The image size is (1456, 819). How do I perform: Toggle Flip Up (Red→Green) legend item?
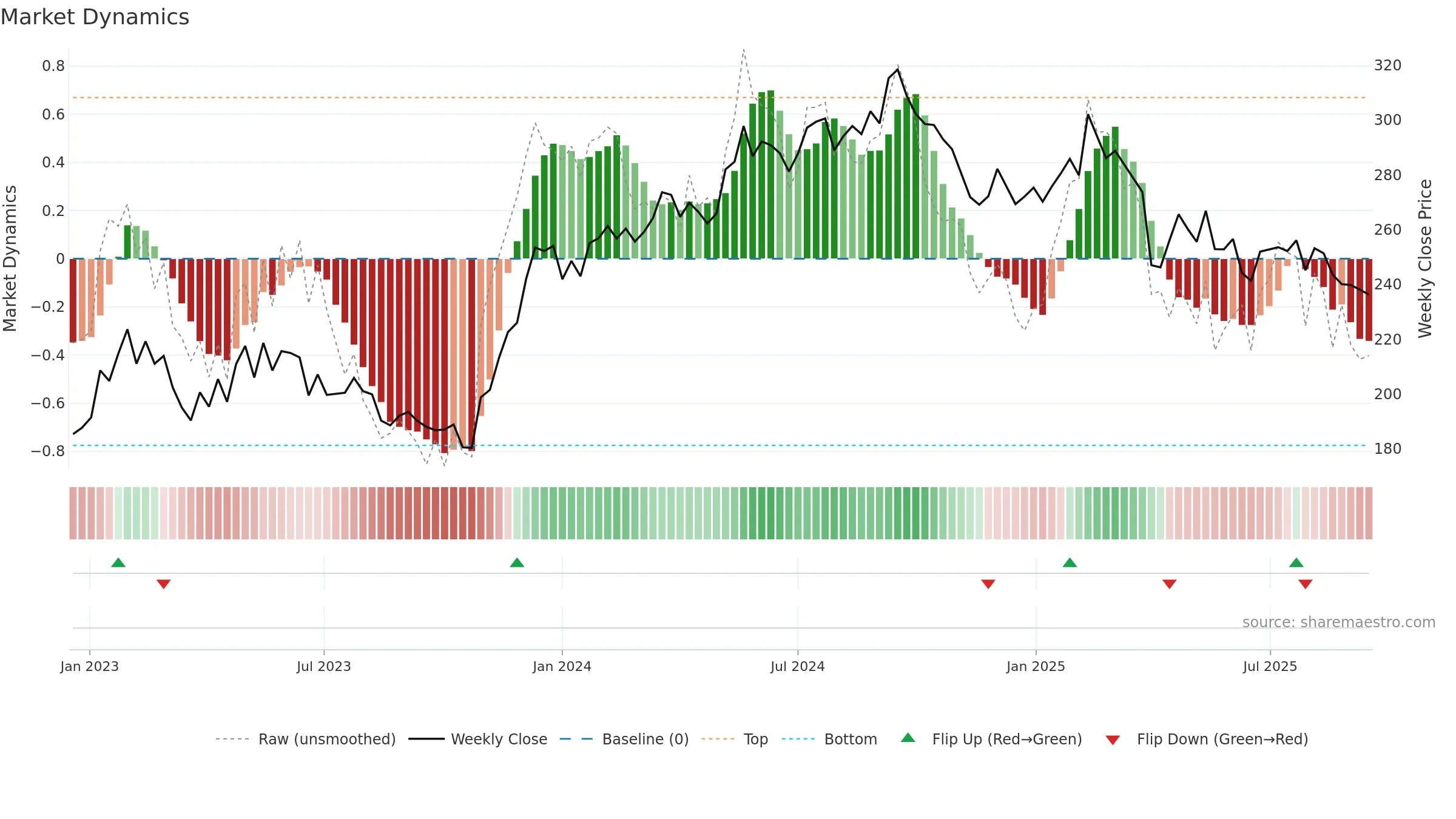(991, 739)
